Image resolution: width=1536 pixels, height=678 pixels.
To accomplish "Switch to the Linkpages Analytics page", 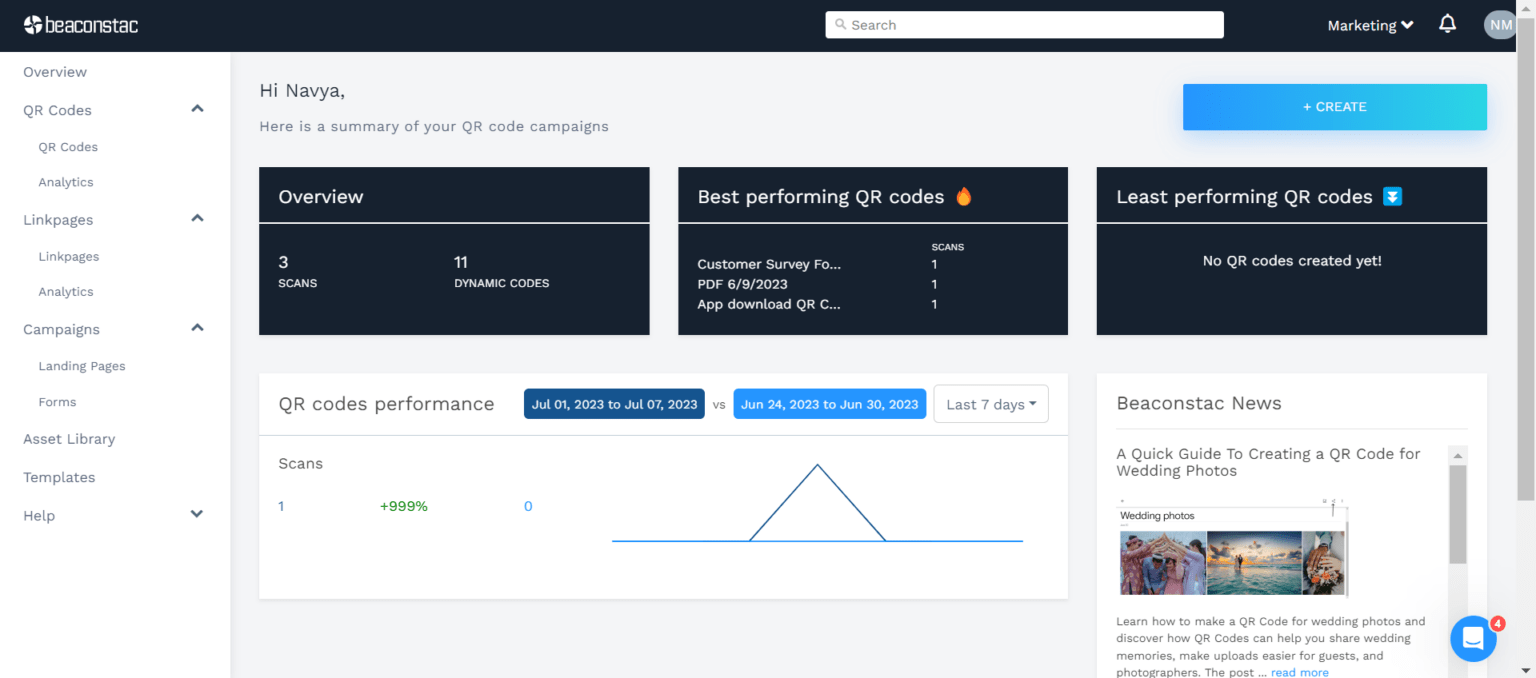I will pos(66,291).
